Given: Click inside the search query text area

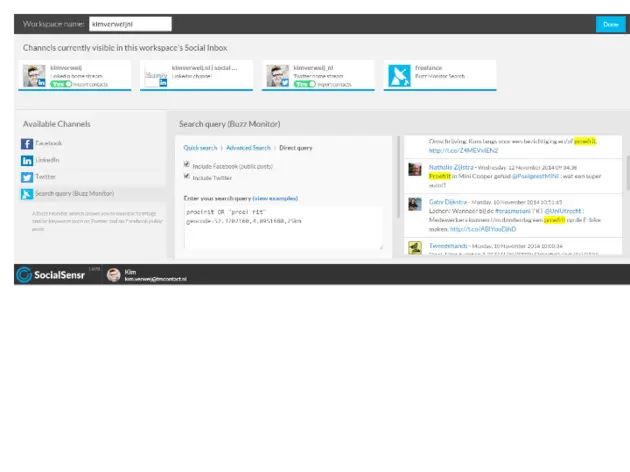Looking at the screenshot, I should pyautogui.click(x=283, y=227).
